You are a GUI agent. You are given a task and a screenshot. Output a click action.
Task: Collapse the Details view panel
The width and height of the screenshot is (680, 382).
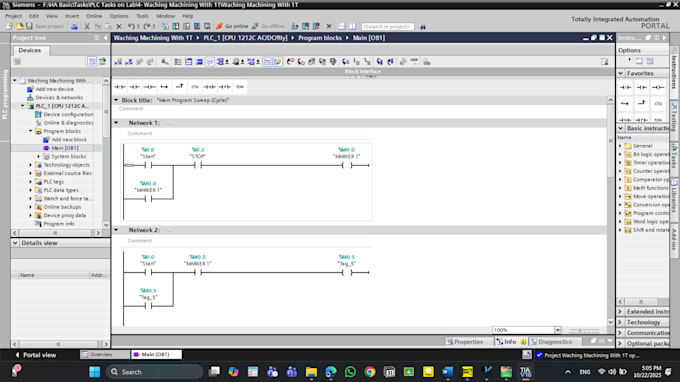click(x=15, y=243)
